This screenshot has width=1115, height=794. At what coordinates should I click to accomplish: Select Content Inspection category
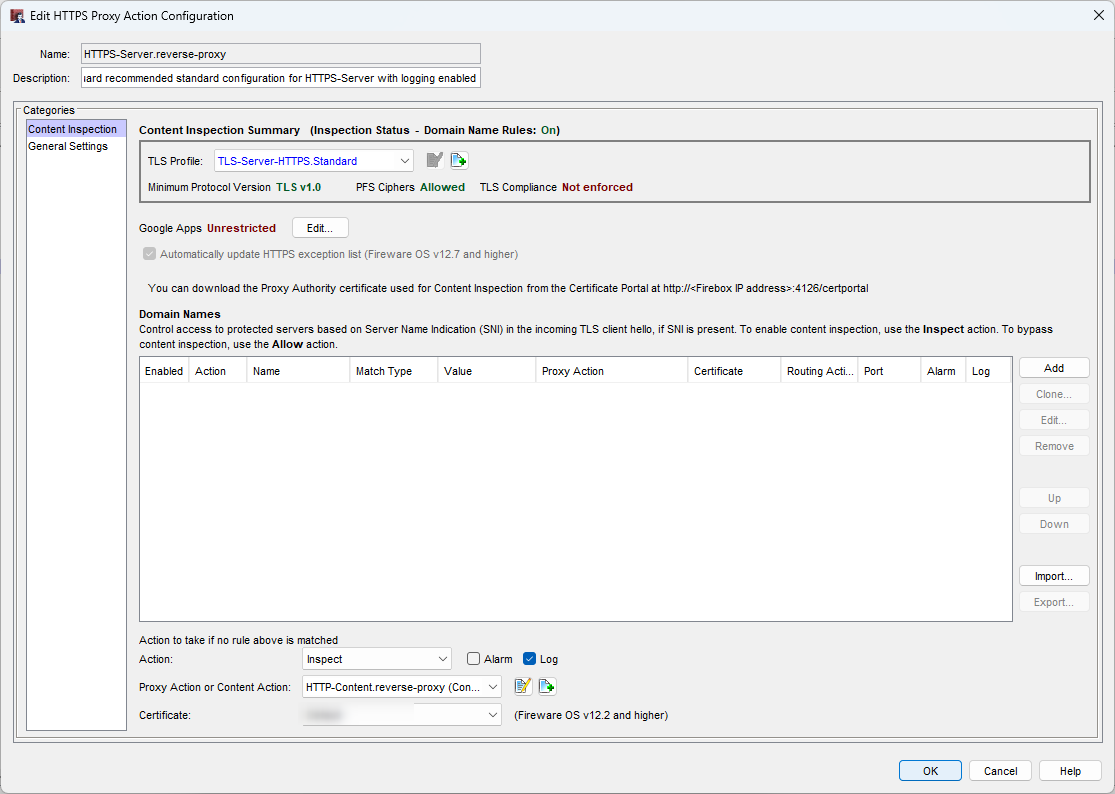tap(76, 129)
